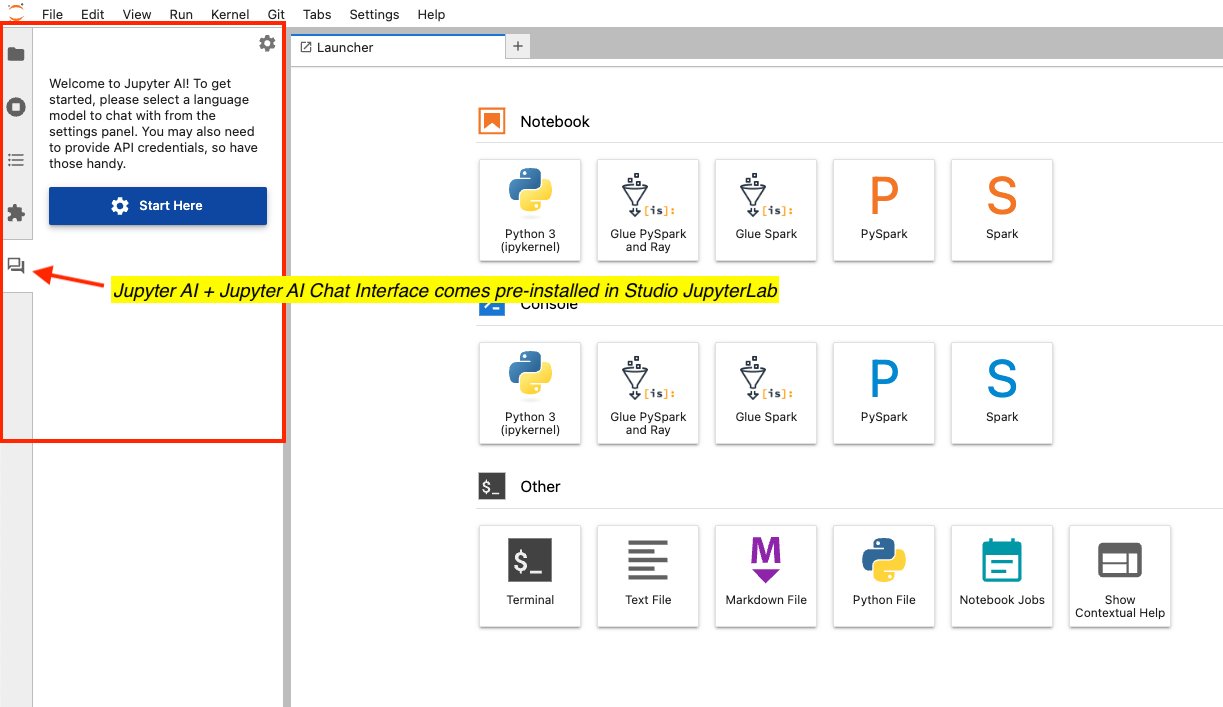This screenshot has height=707, width=1223.
Task: Open Notebook Jobs
Action: [x=1002, y=577]
